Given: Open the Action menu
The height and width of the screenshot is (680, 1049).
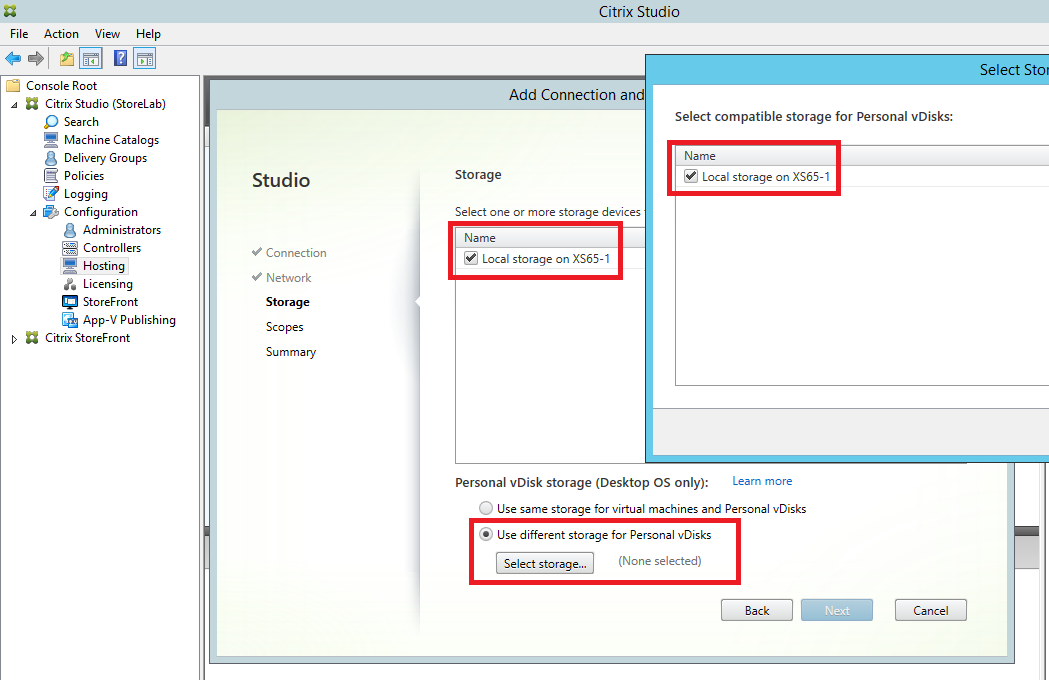Looking at the screenshot, I should tap(61, 34).
